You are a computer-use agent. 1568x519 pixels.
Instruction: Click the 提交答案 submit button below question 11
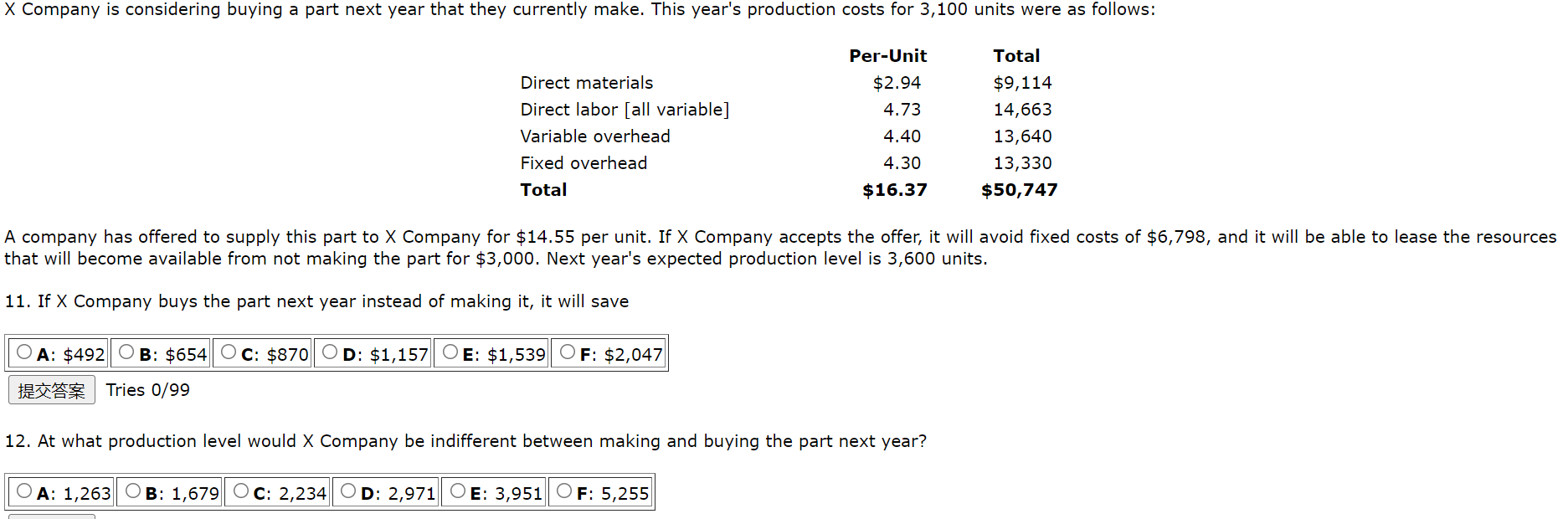click(51, 389)
